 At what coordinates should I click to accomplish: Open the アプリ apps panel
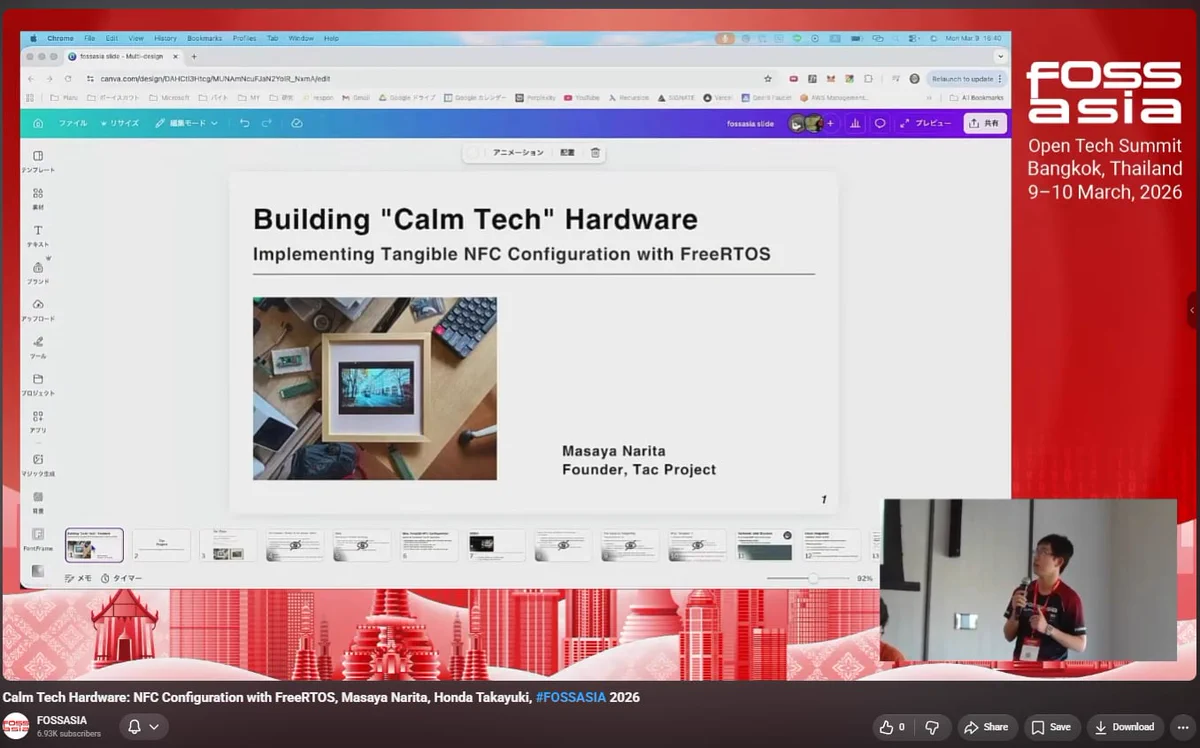point(38,422)
